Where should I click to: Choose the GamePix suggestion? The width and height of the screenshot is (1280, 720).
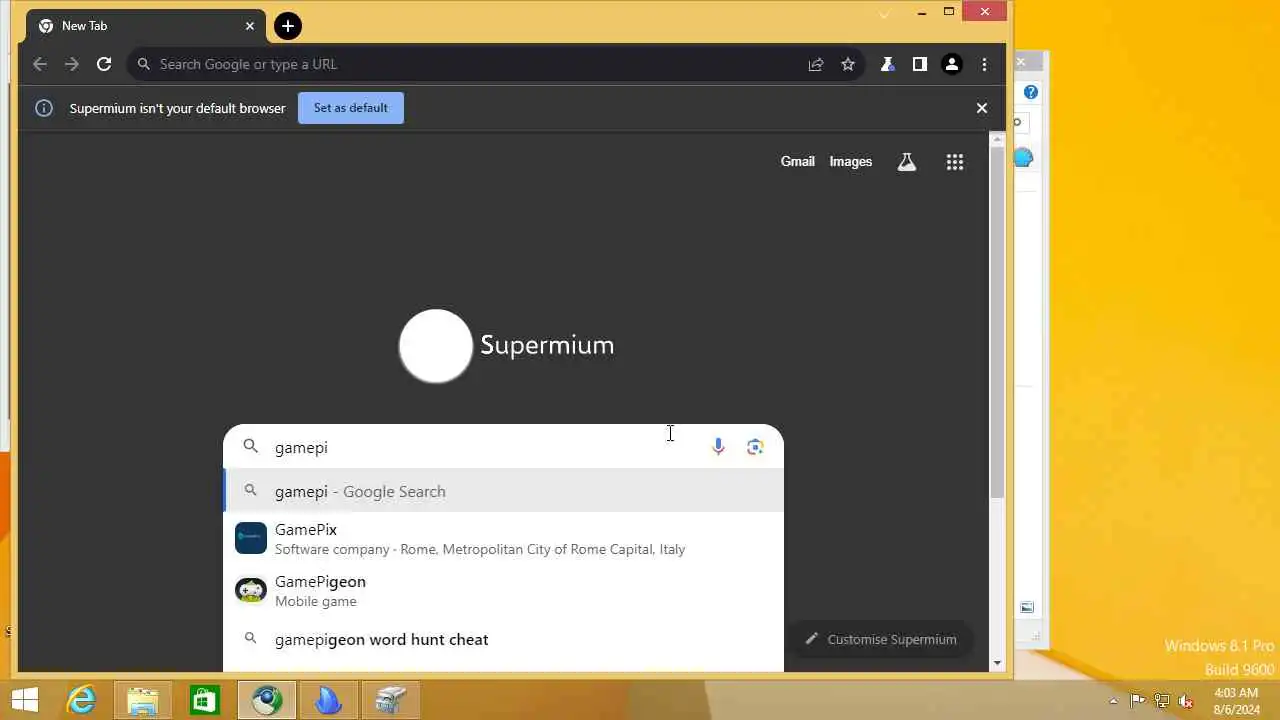[x=503, y=538]
